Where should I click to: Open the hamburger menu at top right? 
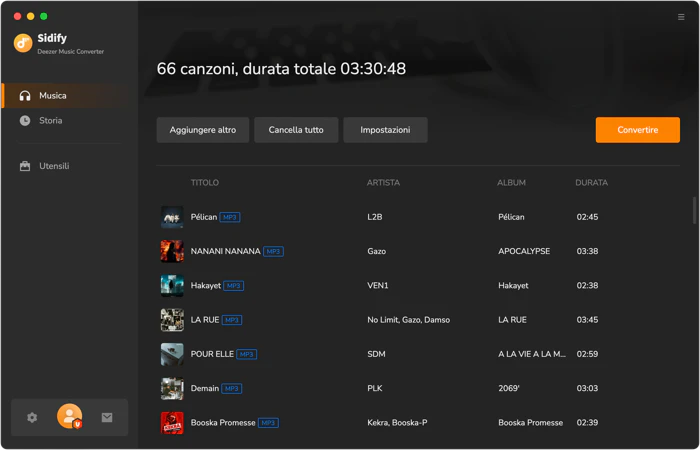681,17
